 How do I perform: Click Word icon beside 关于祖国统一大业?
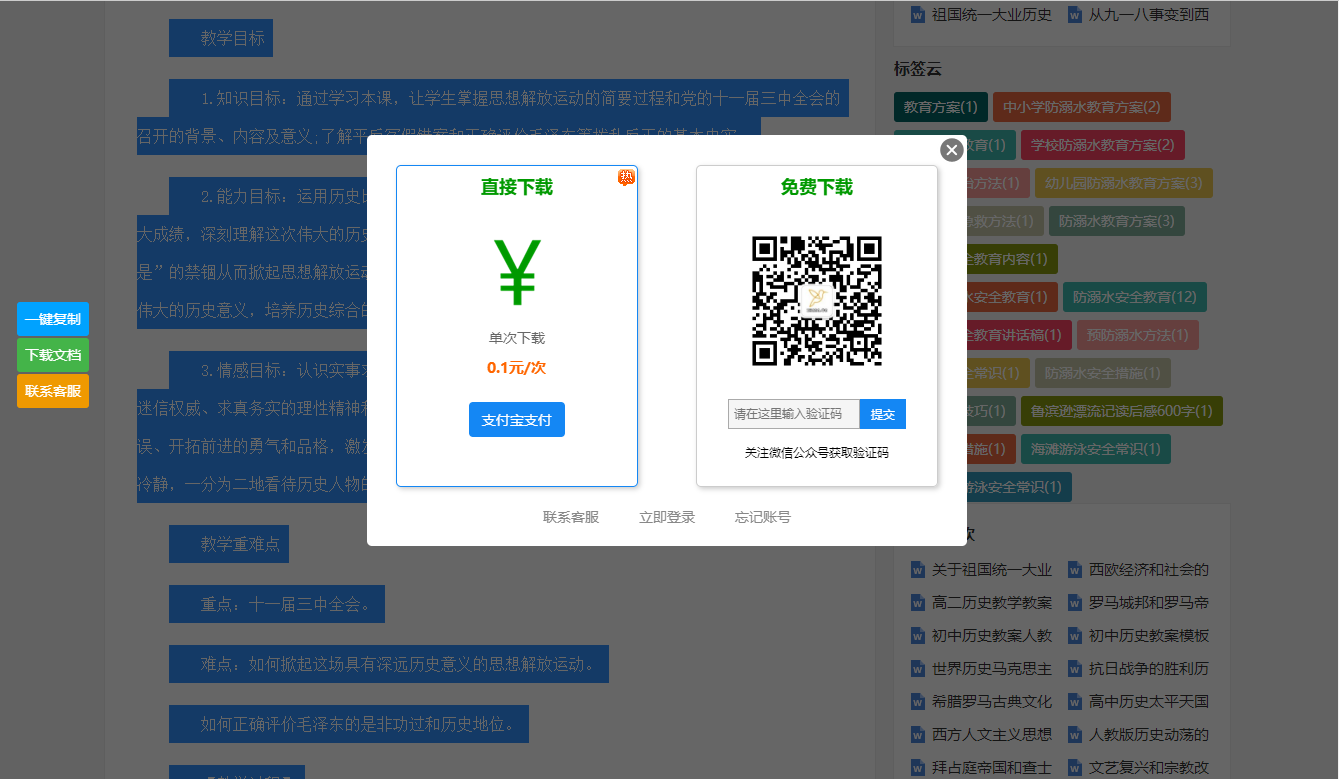coord(917,570)
